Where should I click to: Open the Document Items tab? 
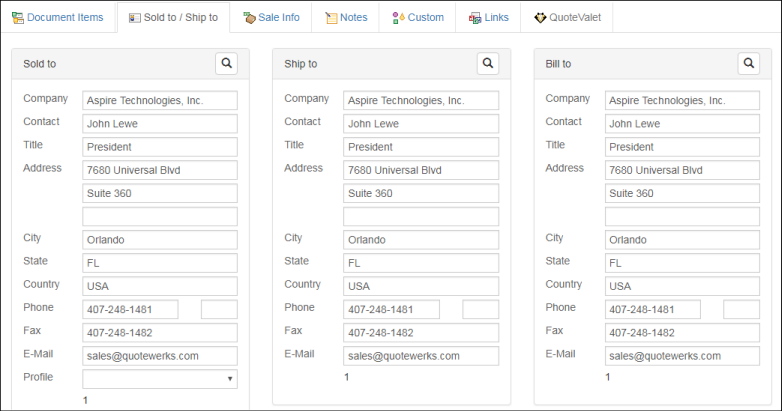tap(58, 17)
